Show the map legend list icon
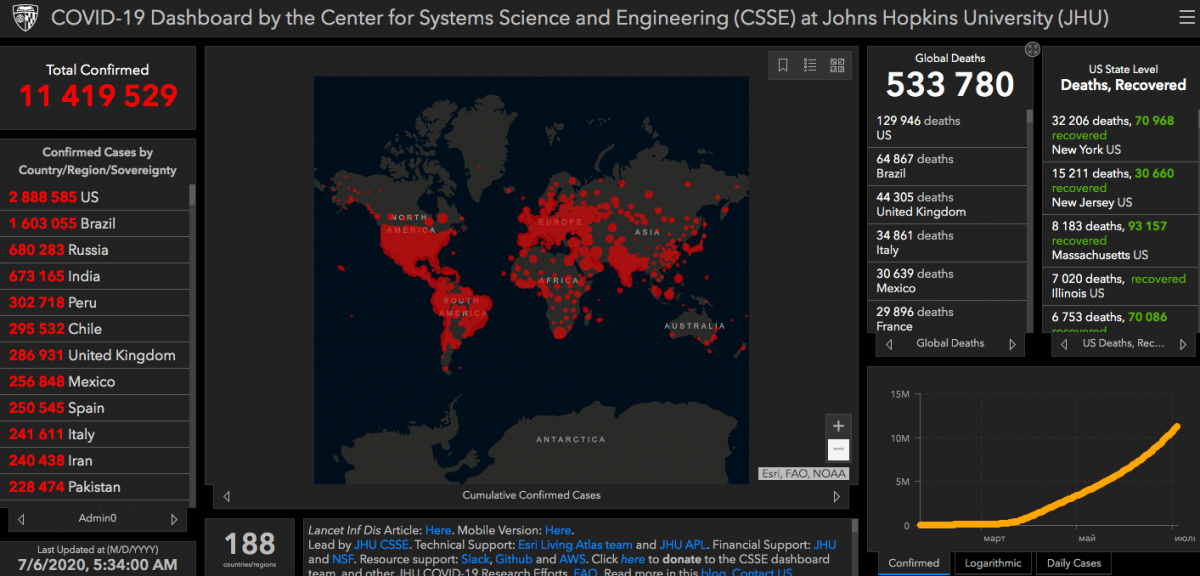The image size is (1200, 576). [x=810, y=65]
